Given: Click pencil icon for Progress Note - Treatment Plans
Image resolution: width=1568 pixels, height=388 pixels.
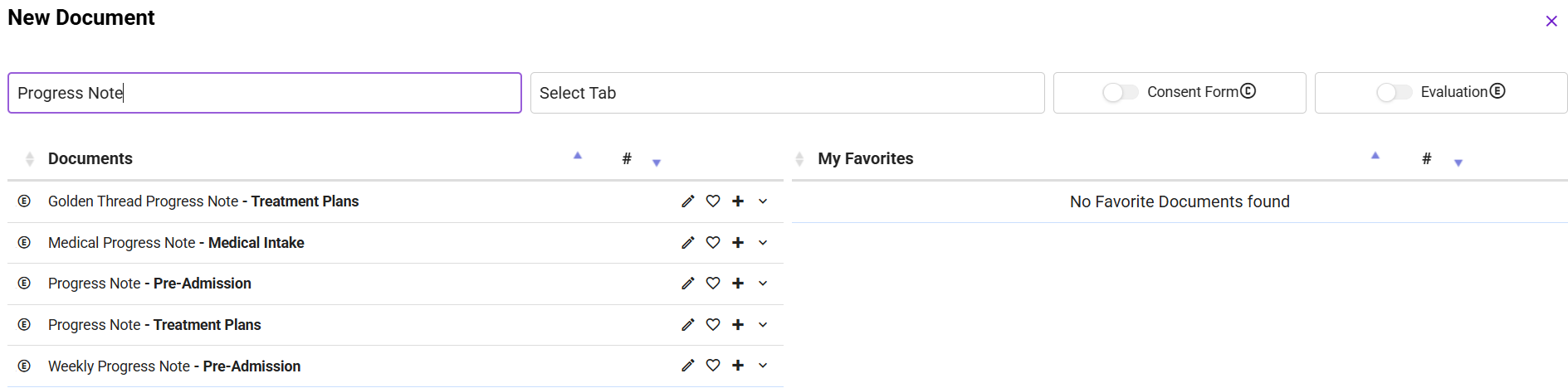Looking at the screenshot, I should [687, 325].
